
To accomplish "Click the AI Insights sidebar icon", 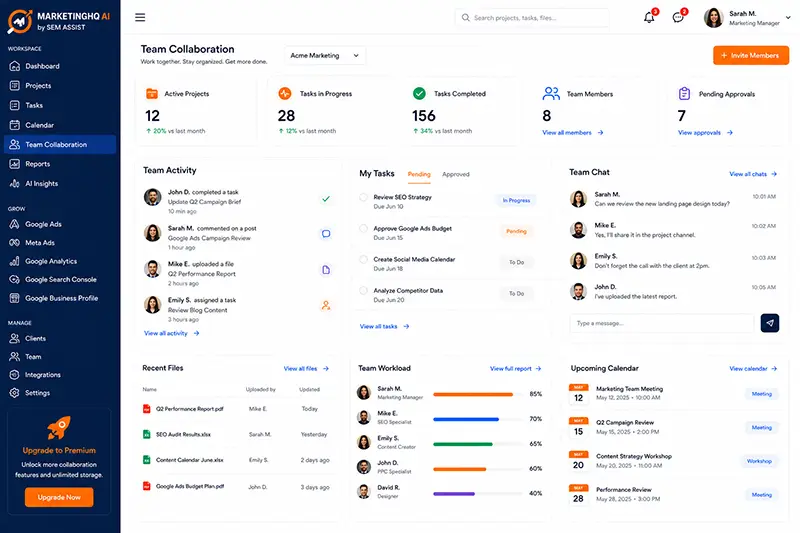I will point(14,184).
